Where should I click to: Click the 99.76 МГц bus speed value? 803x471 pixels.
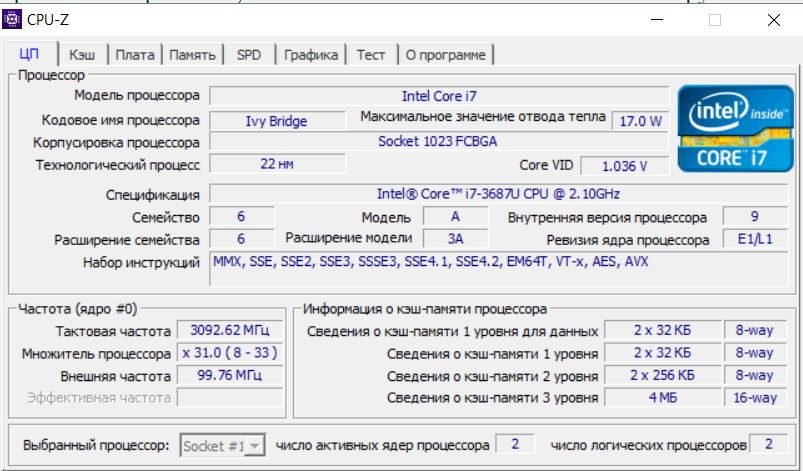tap(230, 375)
